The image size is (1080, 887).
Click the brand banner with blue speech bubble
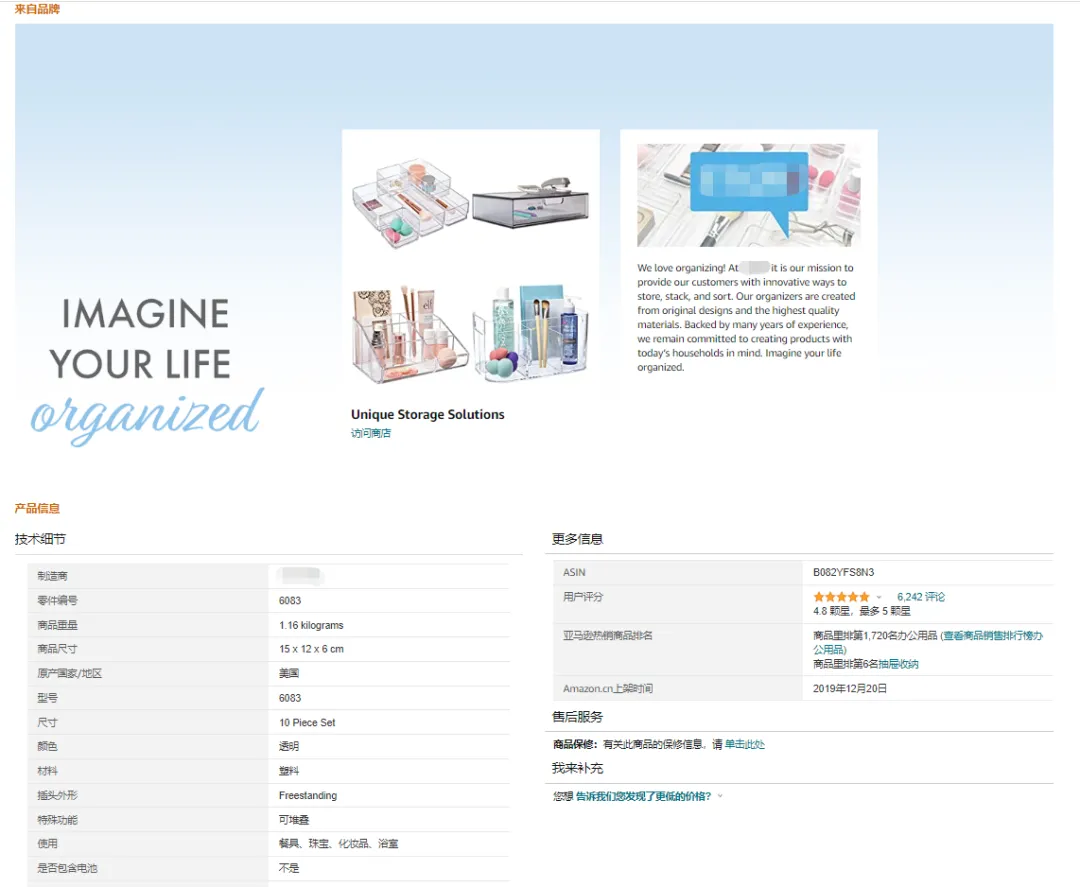point(749,195)
